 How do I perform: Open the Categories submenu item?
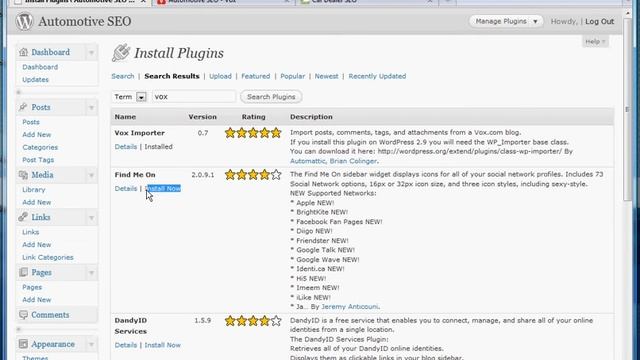pyautogui.click(x=40, y=147)
